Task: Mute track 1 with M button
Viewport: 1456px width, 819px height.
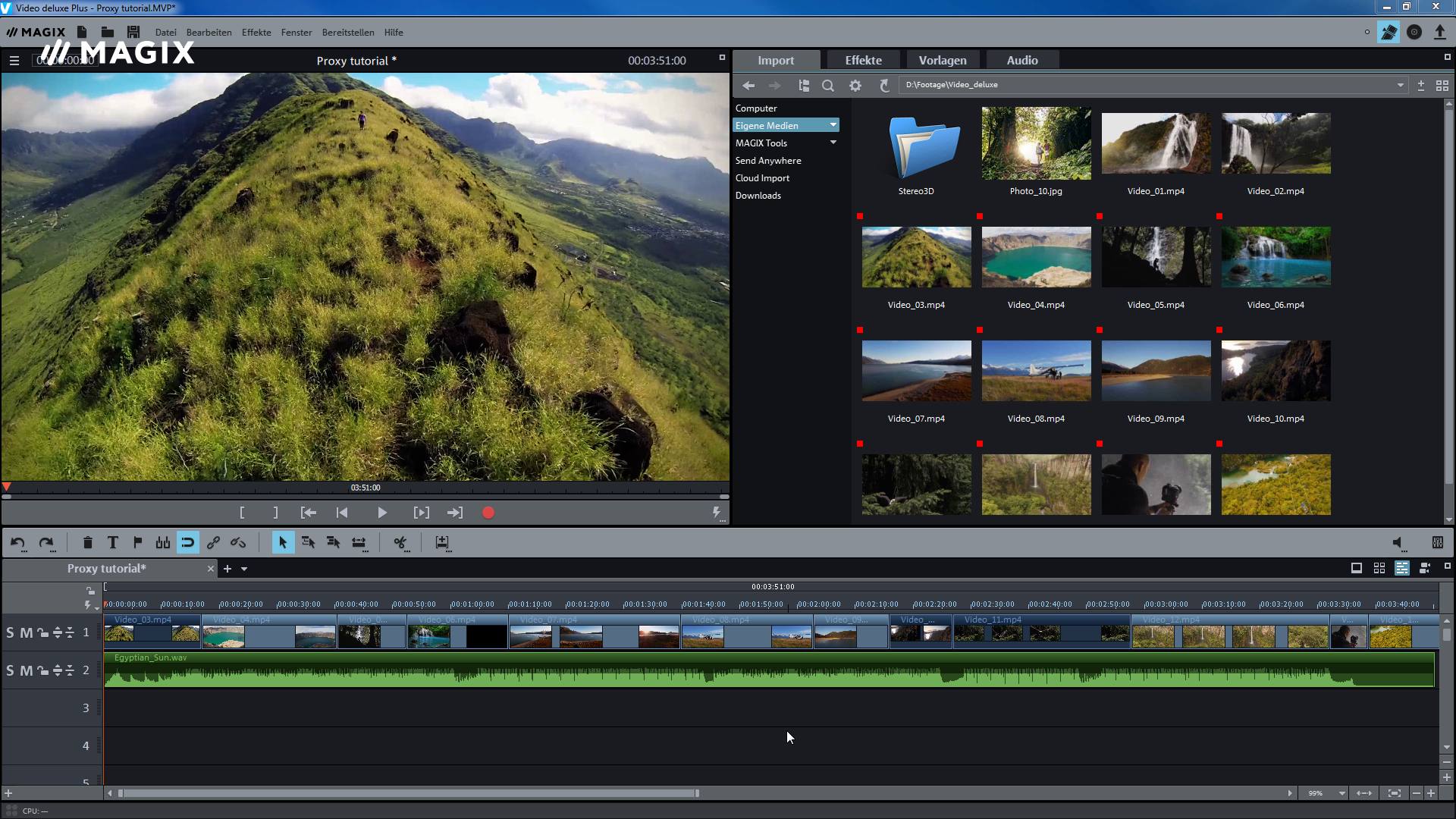Action: coord(27,632)
